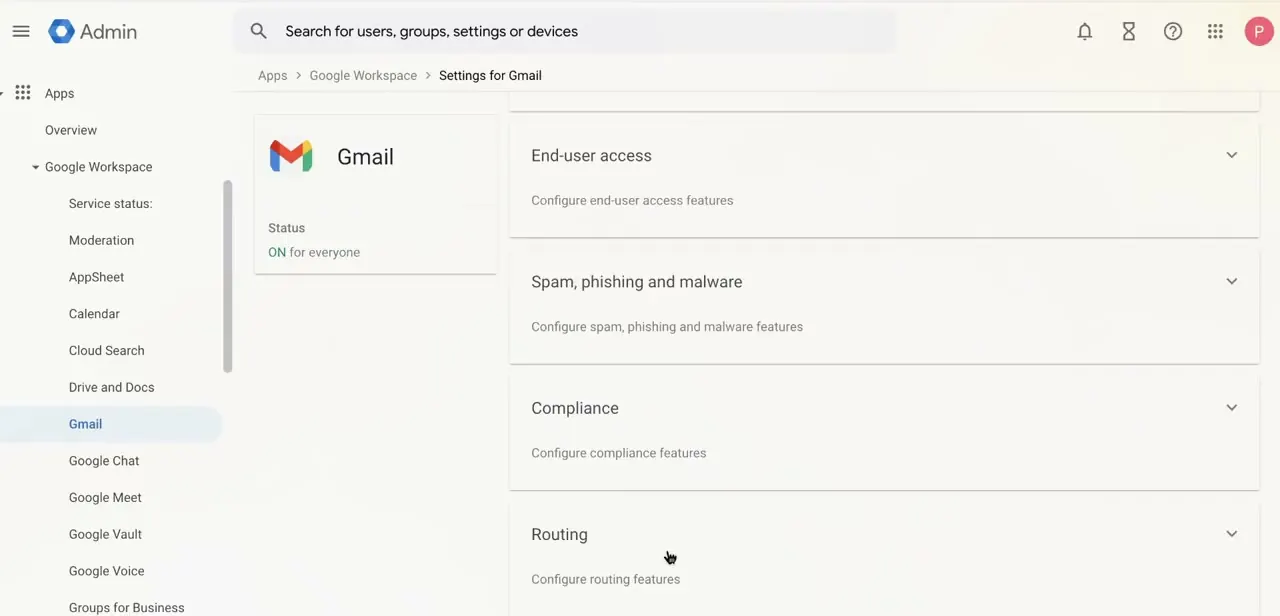Image resolution: width=1280 pixels, height=616 pixels.
Task: Open AppSheet in the sidebar
Action: click(x=96, y=277)
